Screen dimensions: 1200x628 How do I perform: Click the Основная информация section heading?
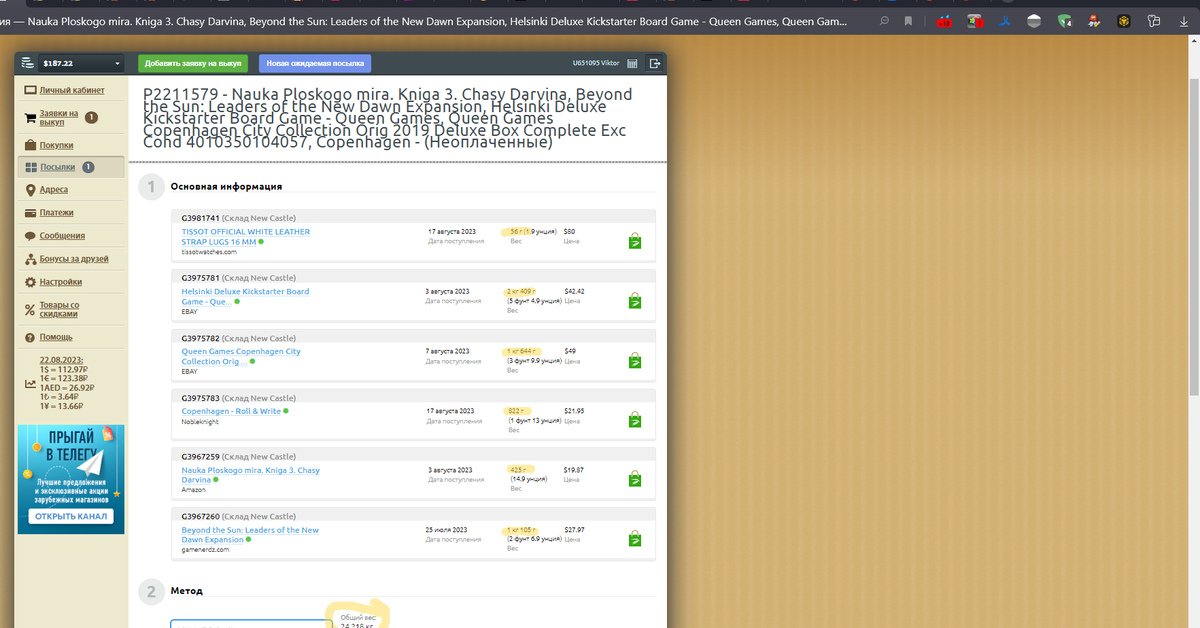point(226,186)
